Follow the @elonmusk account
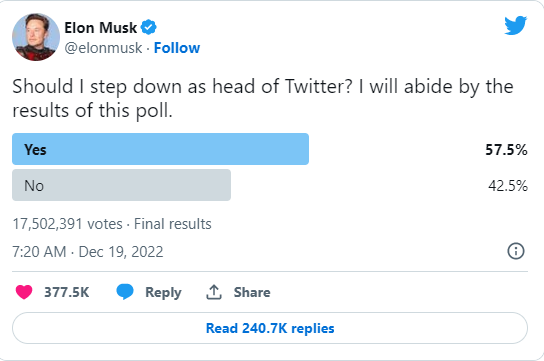Screen dimensions: 544x361 click(177, 48)
